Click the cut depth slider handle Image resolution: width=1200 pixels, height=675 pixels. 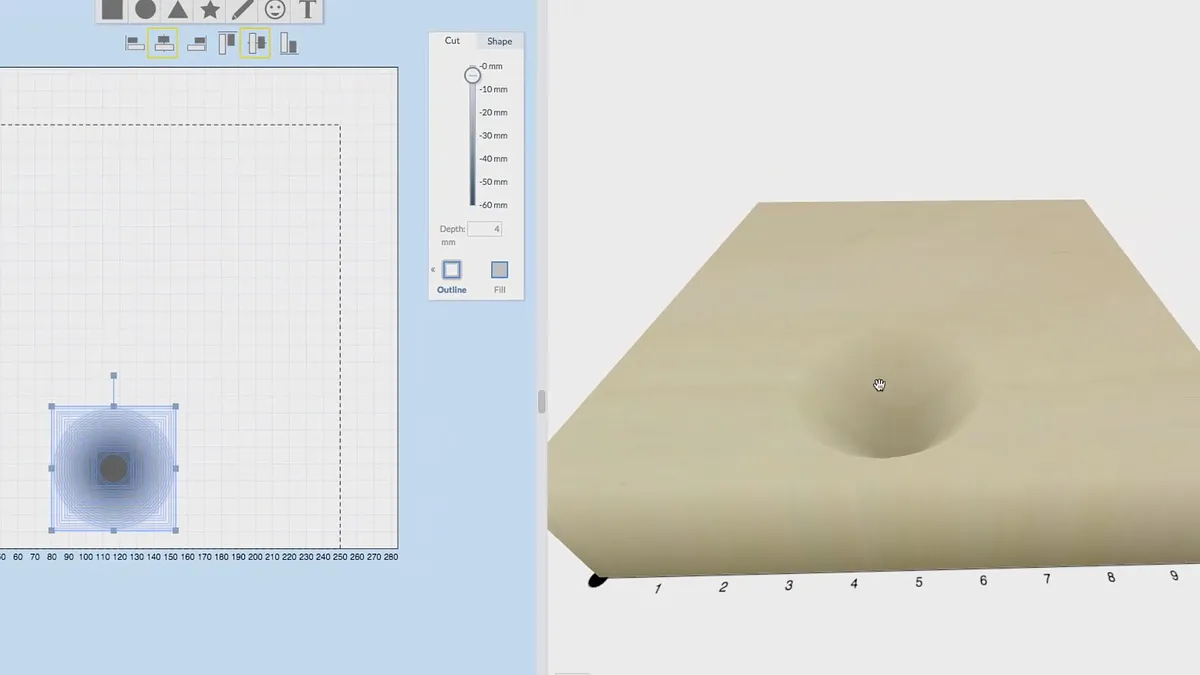click(473, 75)
